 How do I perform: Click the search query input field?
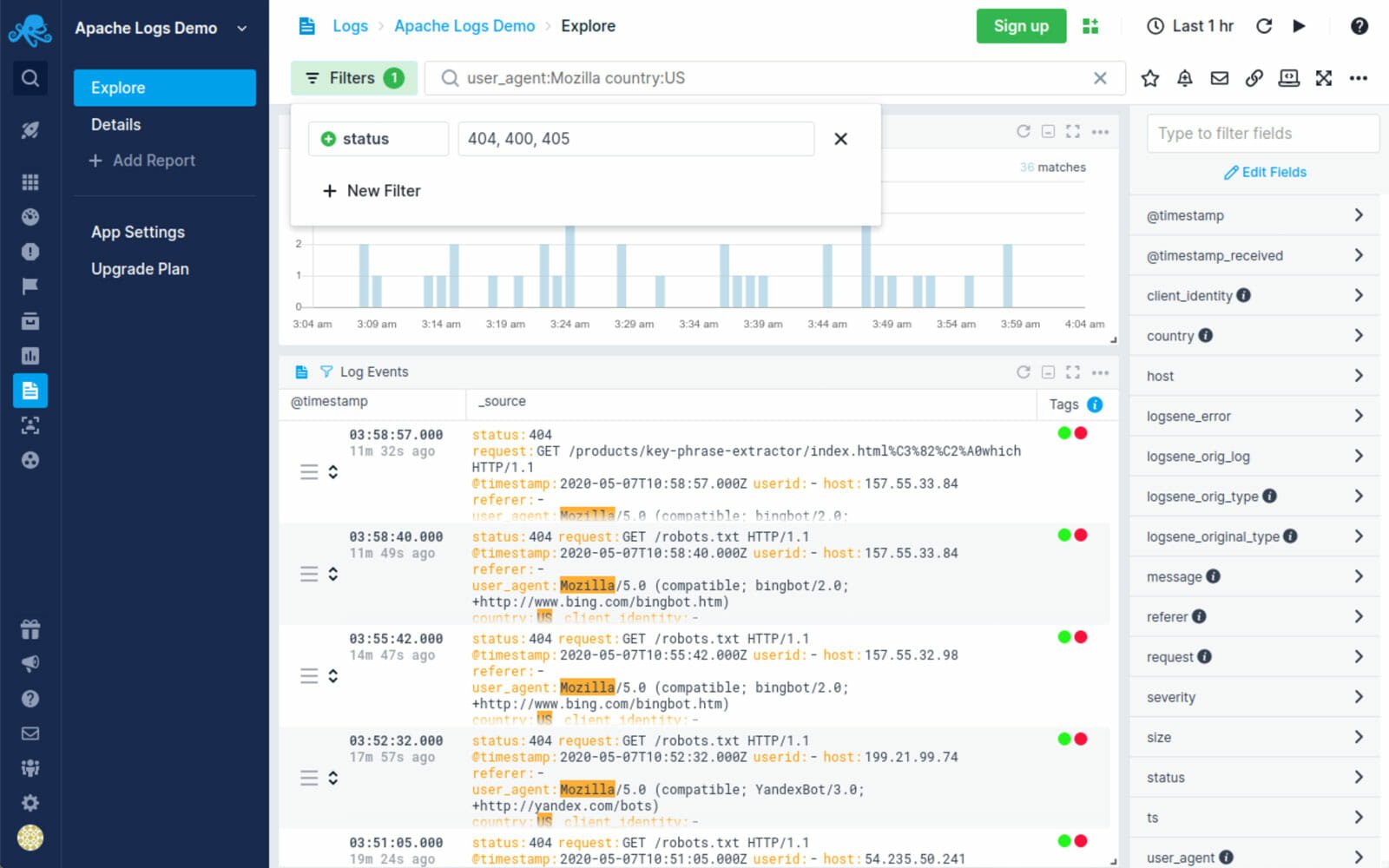pyautogui.click(x=773, y=78)
